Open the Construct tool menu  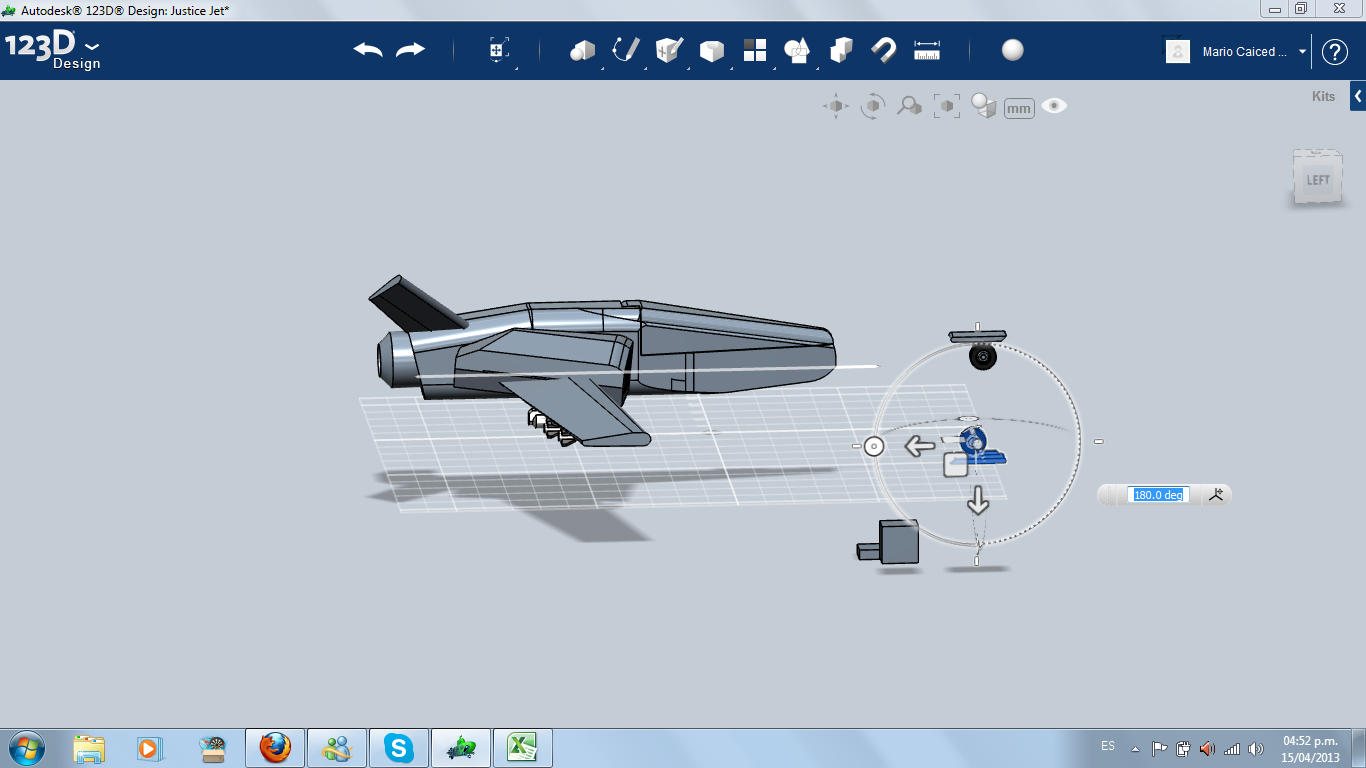click(x=669, y=50)
